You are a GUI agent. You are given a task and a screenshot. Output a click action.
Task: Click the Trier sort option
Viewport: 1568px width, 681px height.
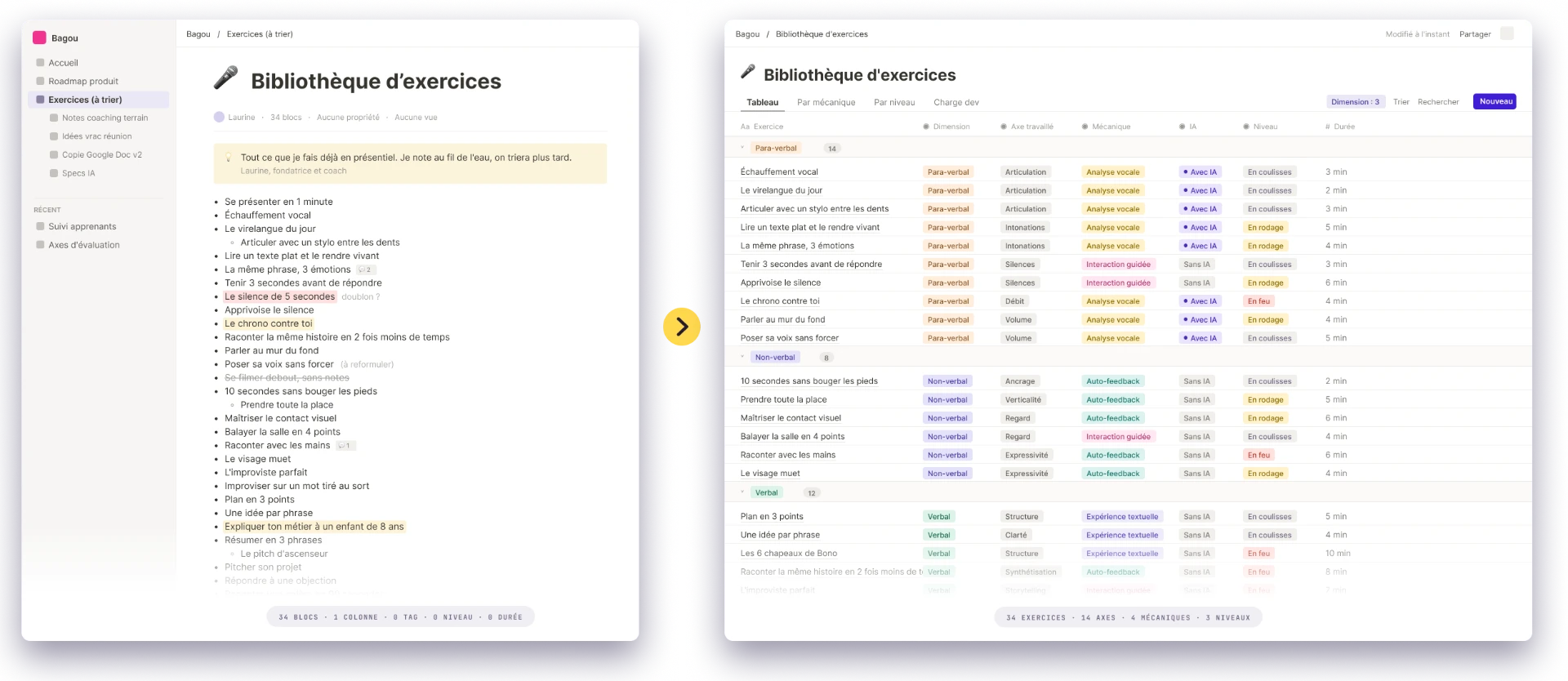pyautogui.click(x=1401, y=102)
